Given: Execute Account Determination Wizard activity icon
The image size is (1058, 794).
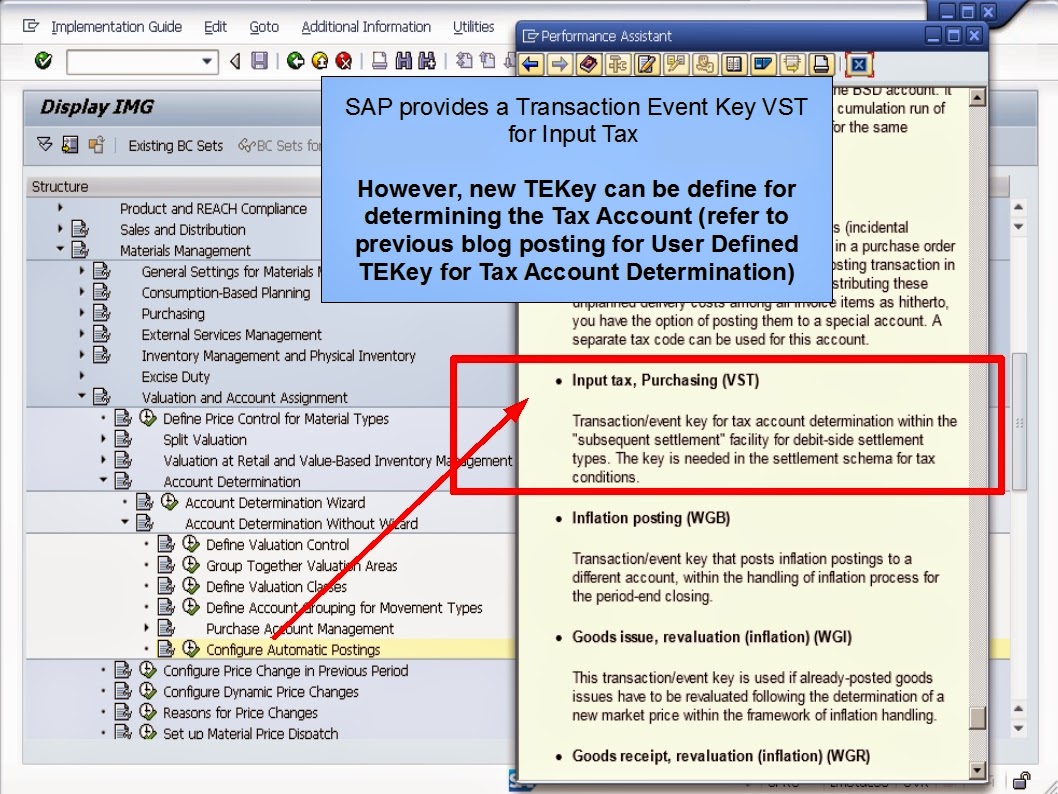Looking at the screenshot, I should [x=169, y=501].
